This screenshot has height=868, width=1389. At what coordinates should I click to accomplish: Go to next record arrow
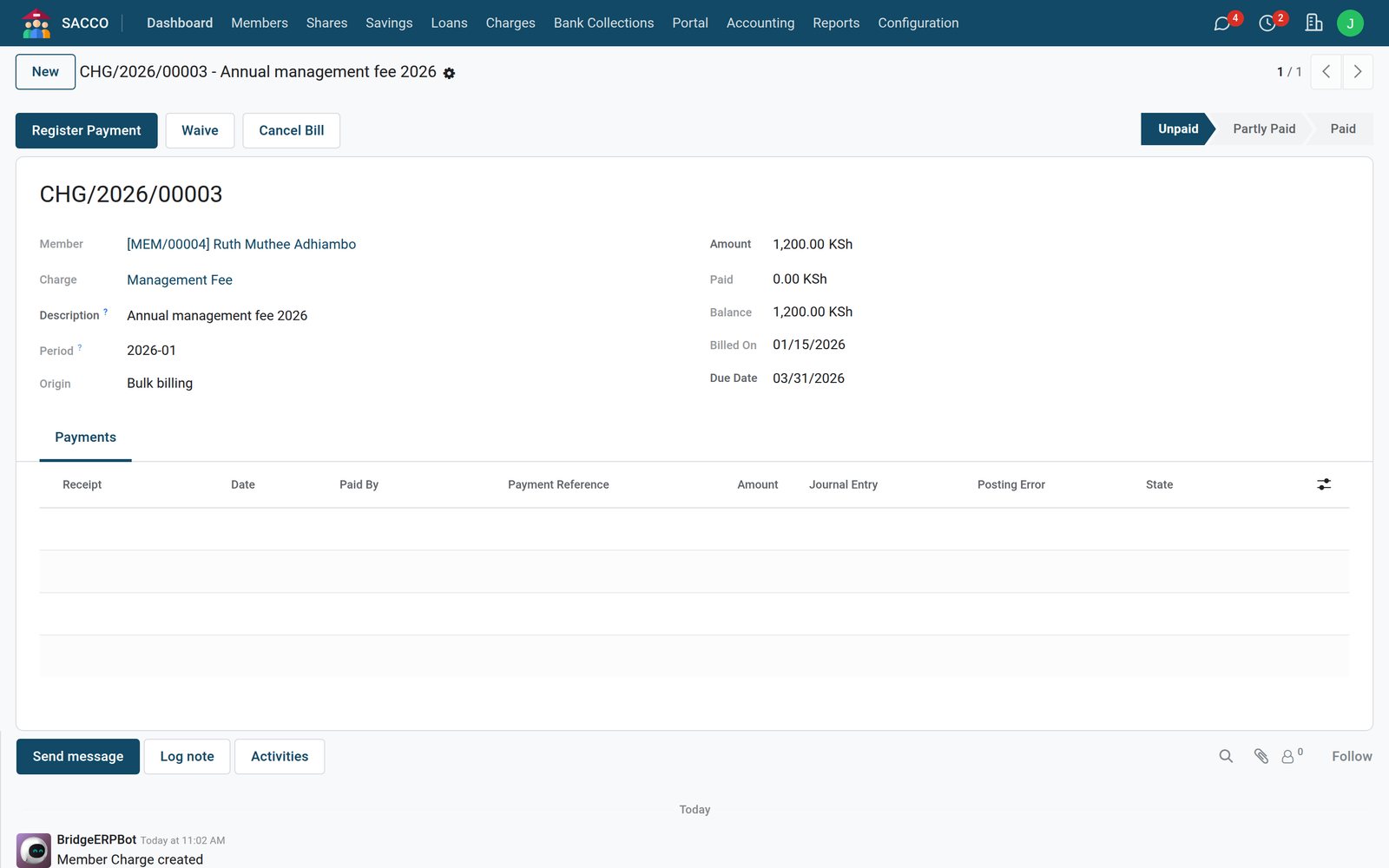click(1358, 72)
